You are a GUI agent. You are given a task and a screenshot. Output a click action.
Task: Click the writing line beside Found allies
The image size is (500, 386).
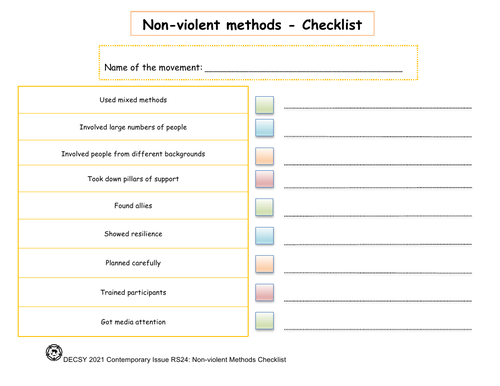pyautogui.click(x=378, y=216)
